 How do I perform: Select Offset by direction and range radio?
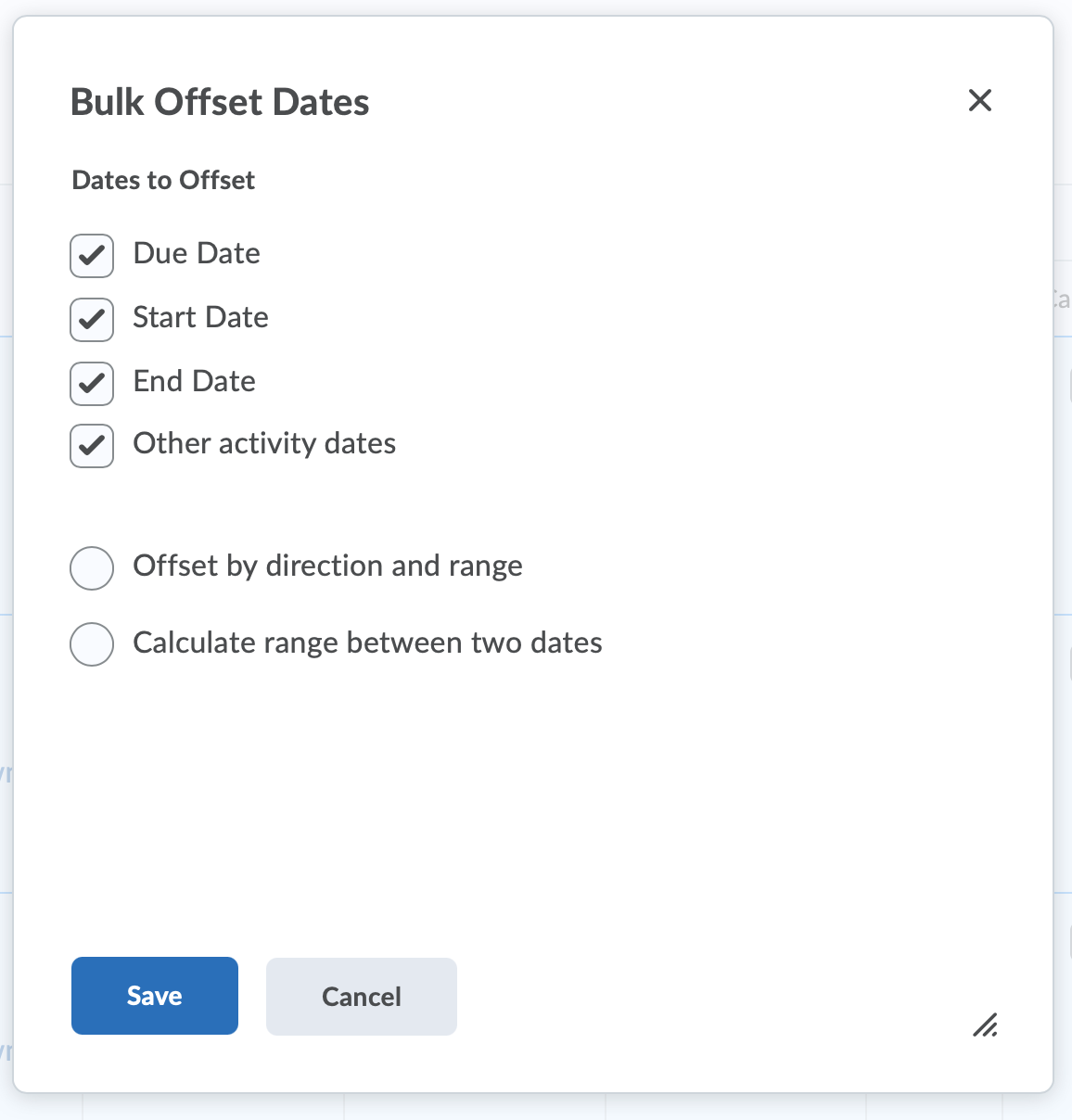[92, 568]
